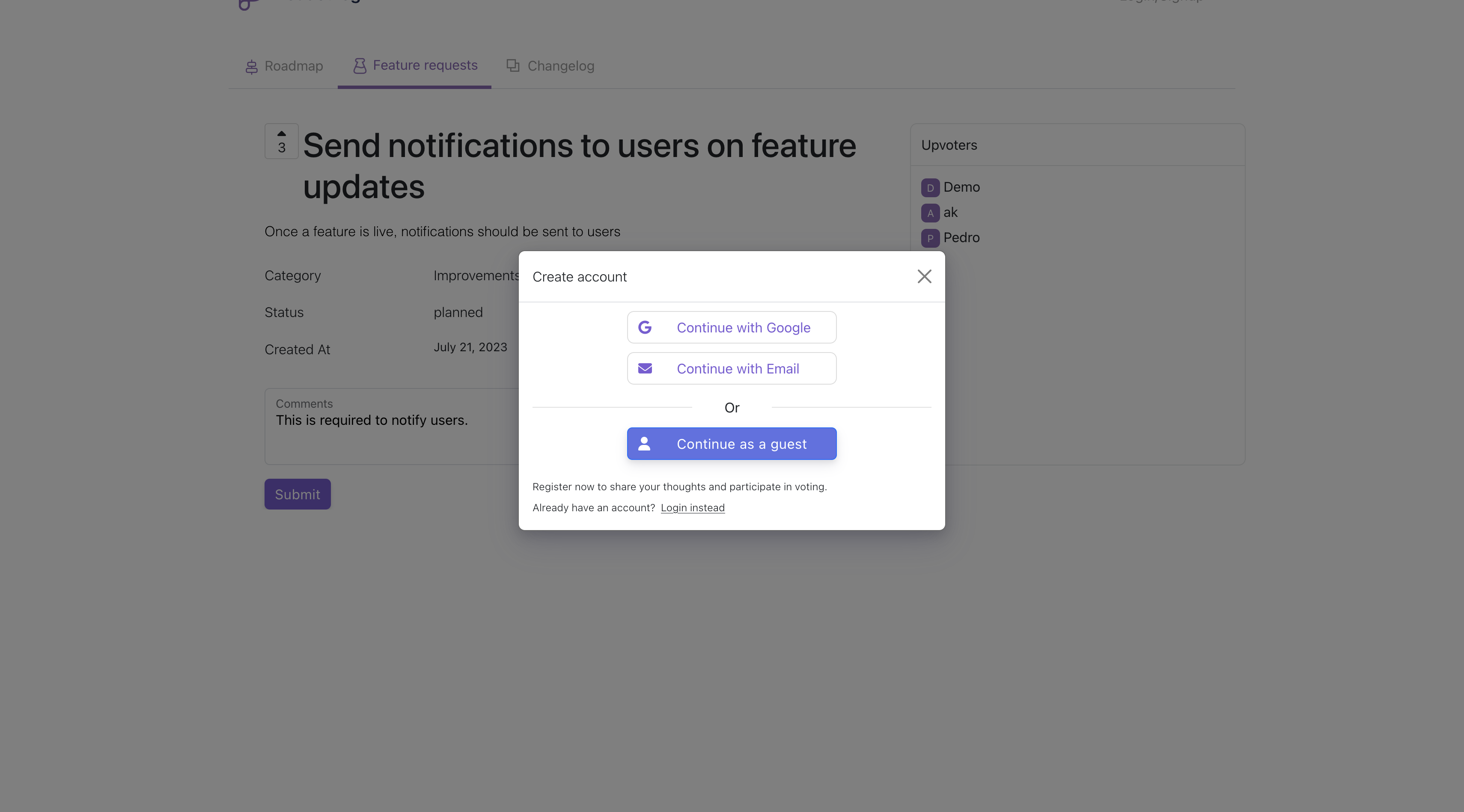Choose Continue with Google
This screenshot has height=812, width=1464.
coord(732,328)
